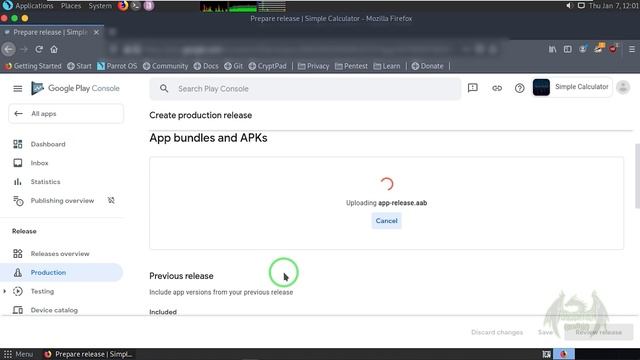The image size is (640, 360).
Task: Open Releases overview in sidebar
Action: pyautogui.click(x=61, y=253)
